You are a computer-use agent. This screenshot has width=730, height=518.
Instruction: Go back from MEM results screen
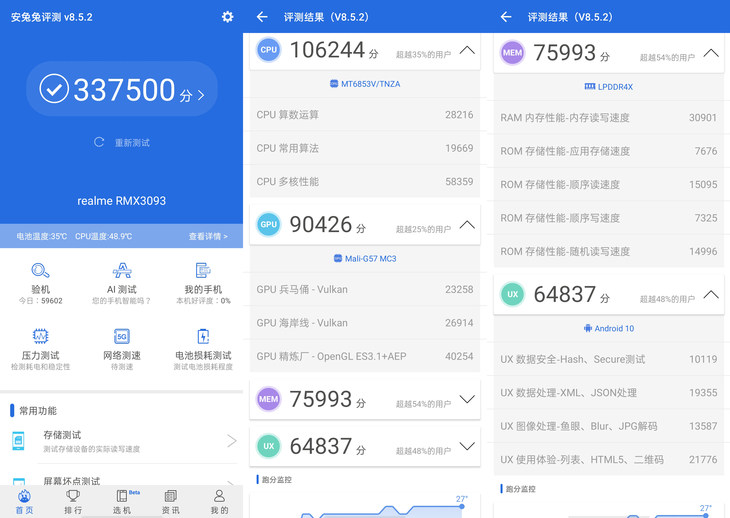tap(506, 17)
